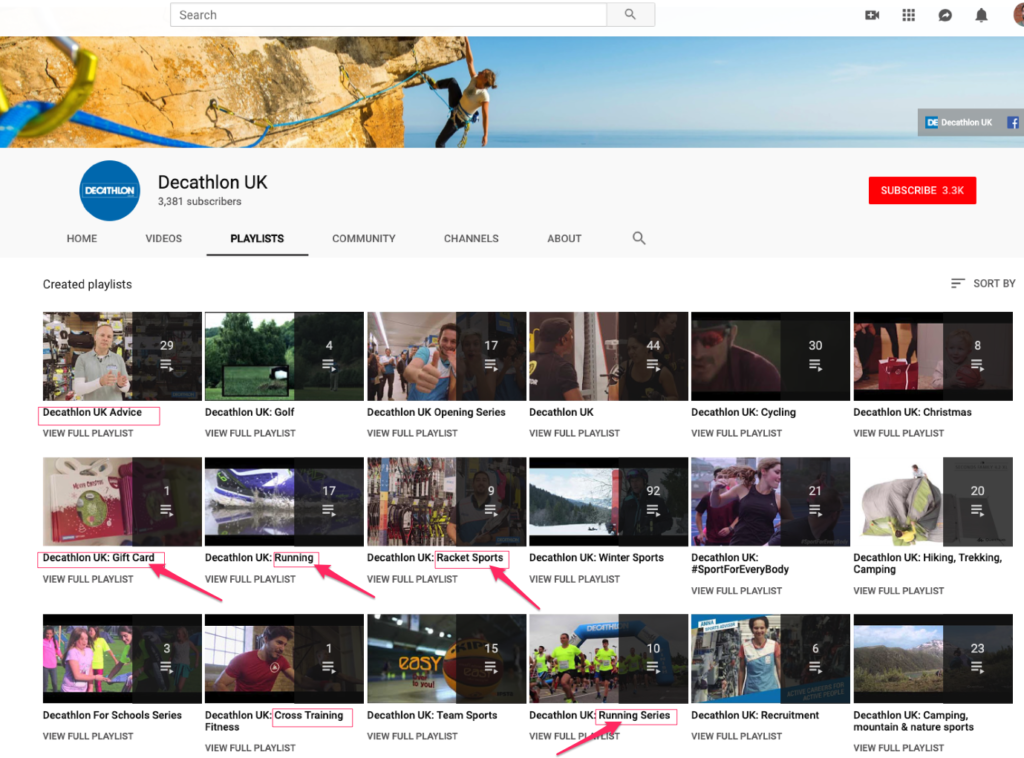Click playlist queue icon on Golf thumbnail
The width and height of the screenshot is (1024, 758).
(328, 364)
